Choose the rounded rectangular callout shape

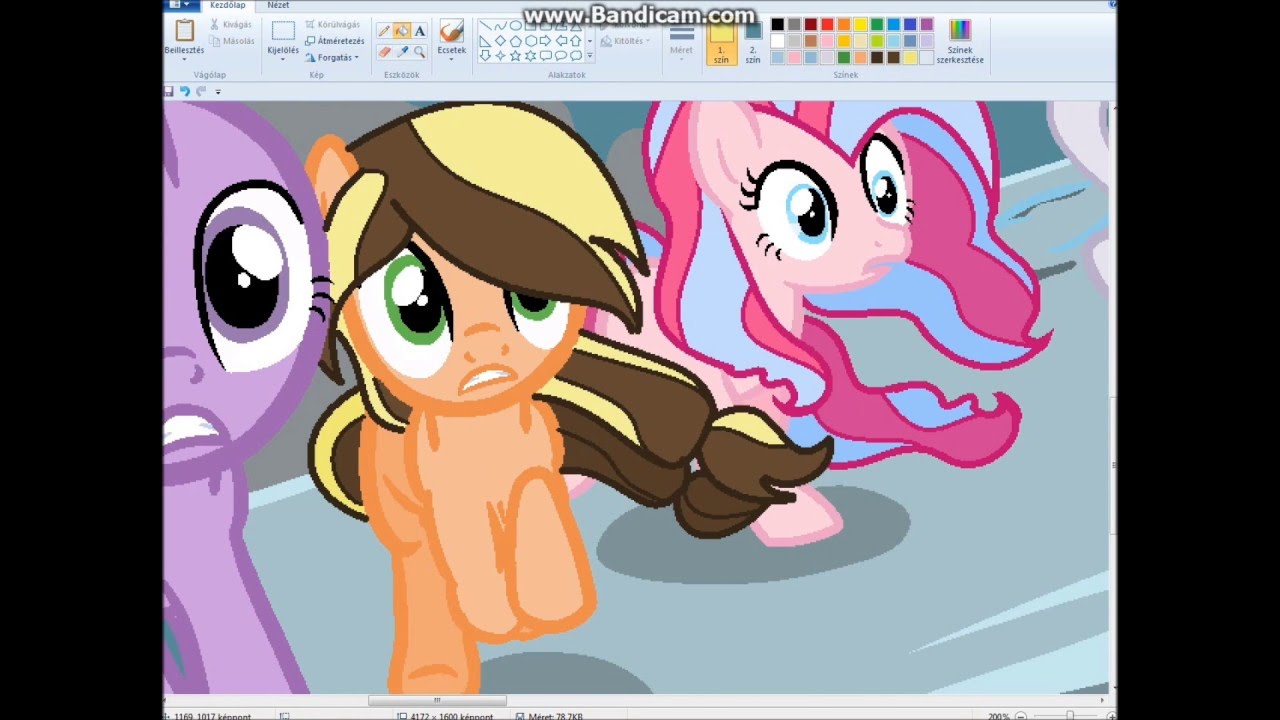coord(546,55)
